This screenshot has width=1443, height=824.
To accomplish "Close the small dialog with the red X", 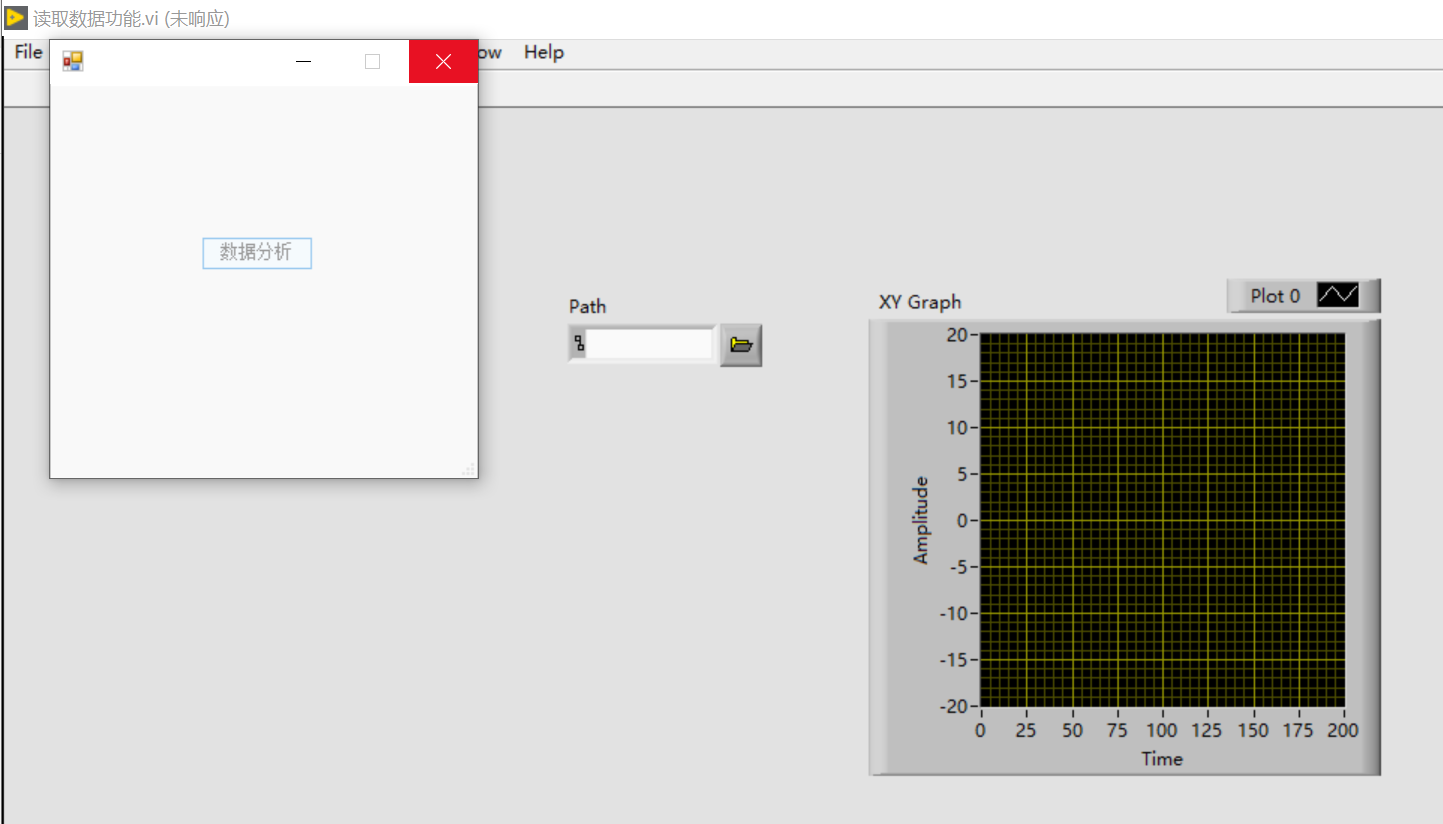I will point(443,62).
